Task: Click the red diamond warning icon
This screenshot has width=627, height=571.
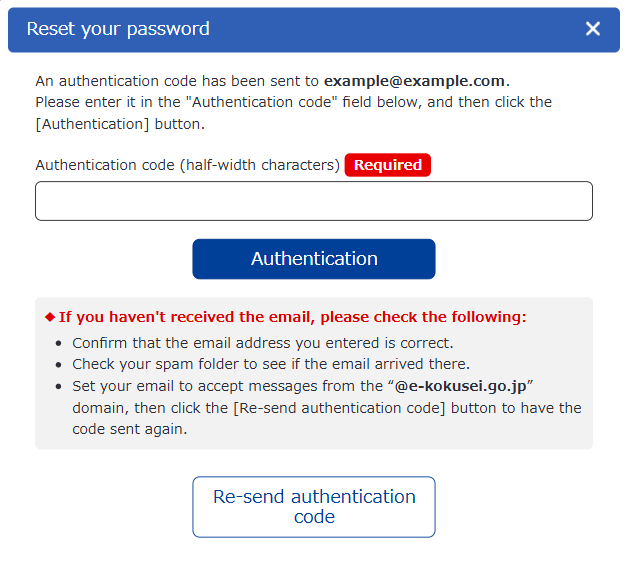Action: pyautogui.click(x=50, y=317)
